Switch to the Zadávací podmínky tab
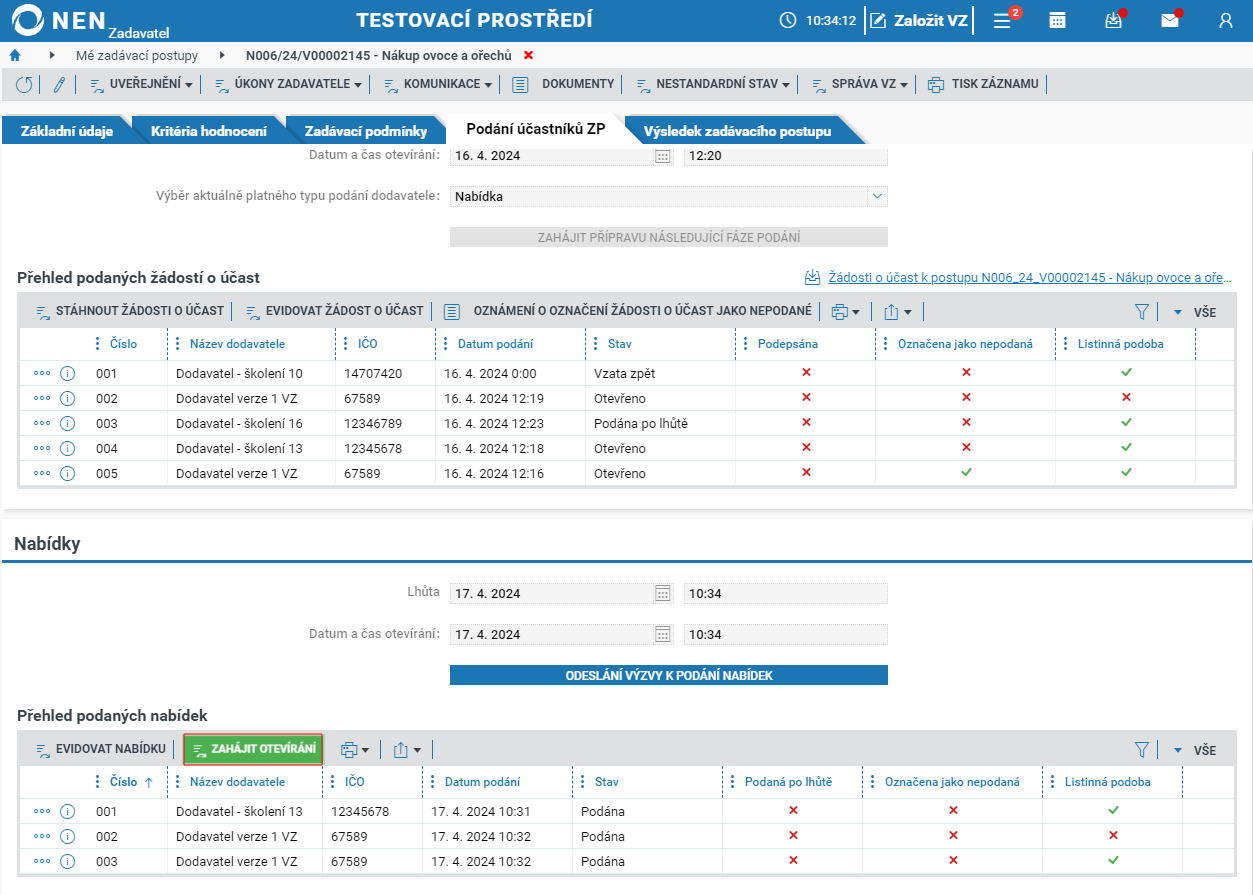This screenshot has width=1253, height=895. (x=366, y=131)
